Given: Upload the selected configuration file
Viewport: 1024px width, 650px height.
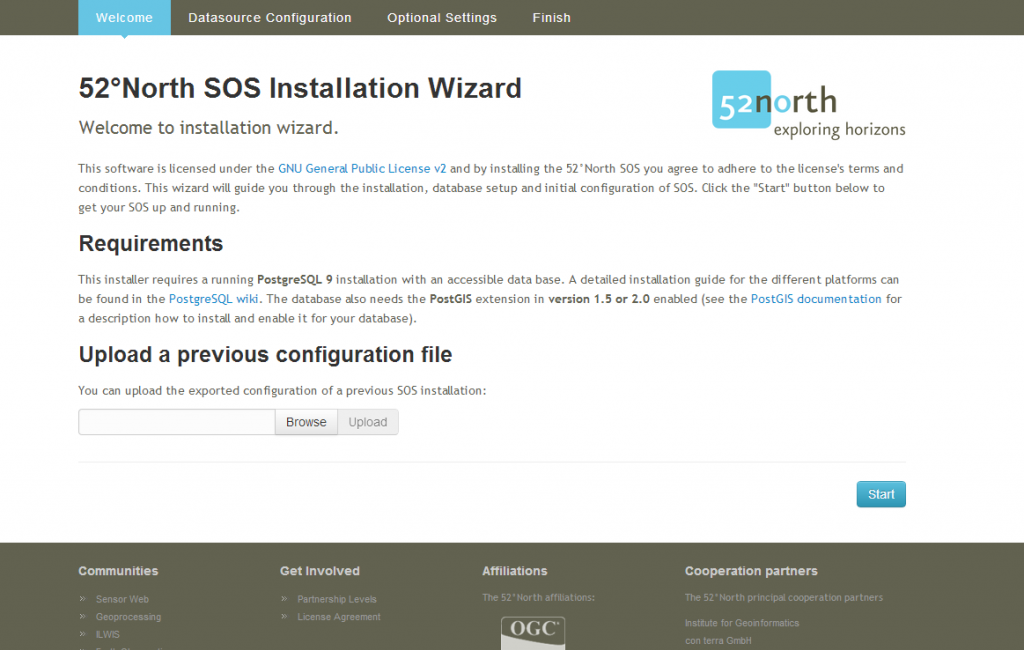Looking at the screenshot, I should click(x=368, y=422).
